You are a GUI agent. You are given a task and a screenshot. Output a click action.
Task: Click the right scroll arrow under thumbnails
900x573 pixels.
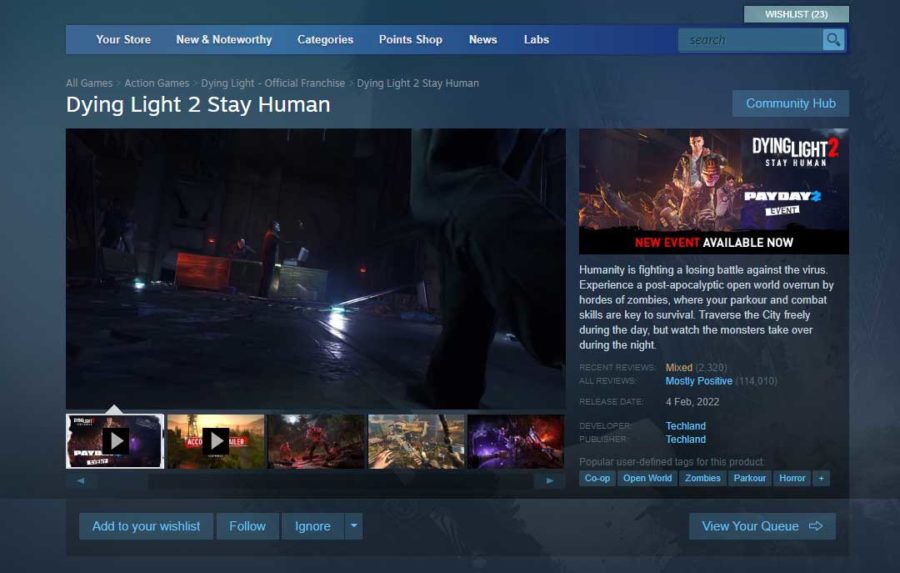coord(549,481)
